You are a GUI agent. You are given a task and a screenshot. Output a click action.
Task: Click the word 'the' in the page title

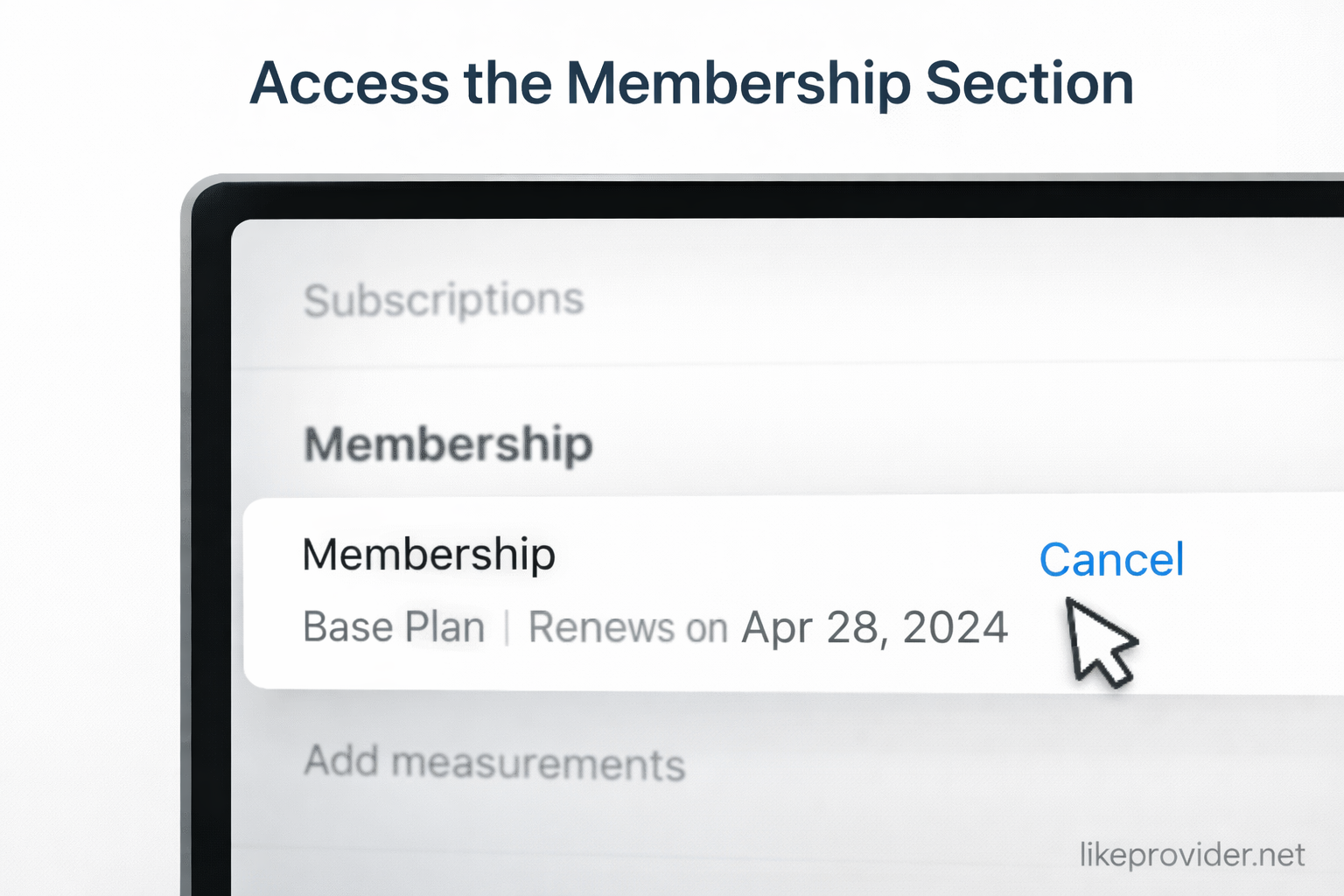(507, 84)
